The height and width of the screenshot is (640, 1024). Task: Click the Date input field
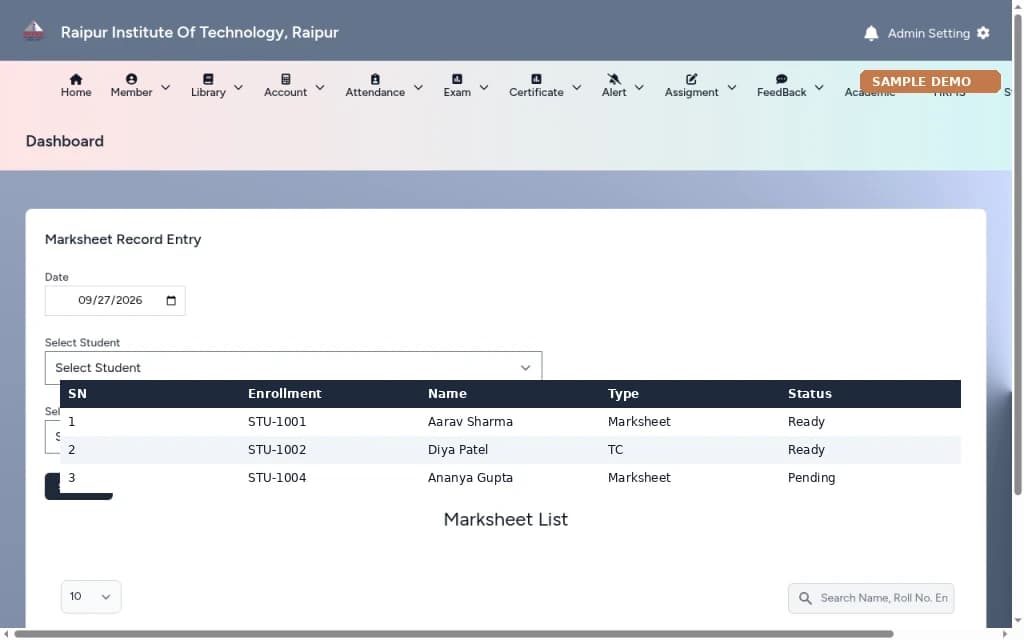(115, 300)
